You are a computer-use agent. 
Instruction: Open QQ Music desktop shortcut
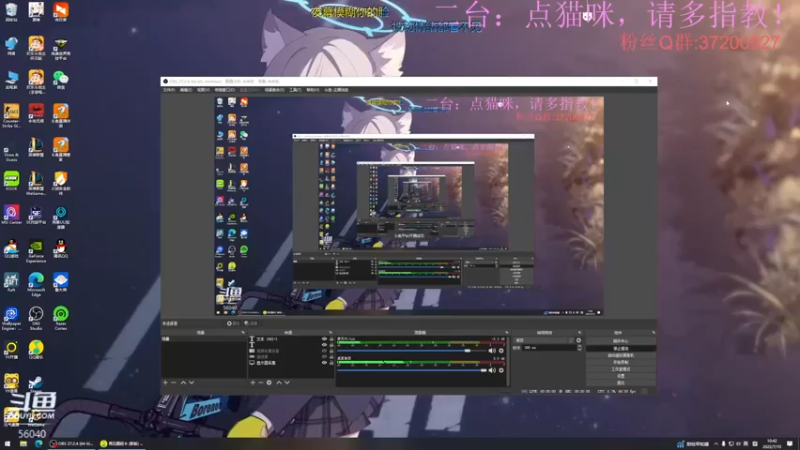pyautogui.click(x=36, y=351)
